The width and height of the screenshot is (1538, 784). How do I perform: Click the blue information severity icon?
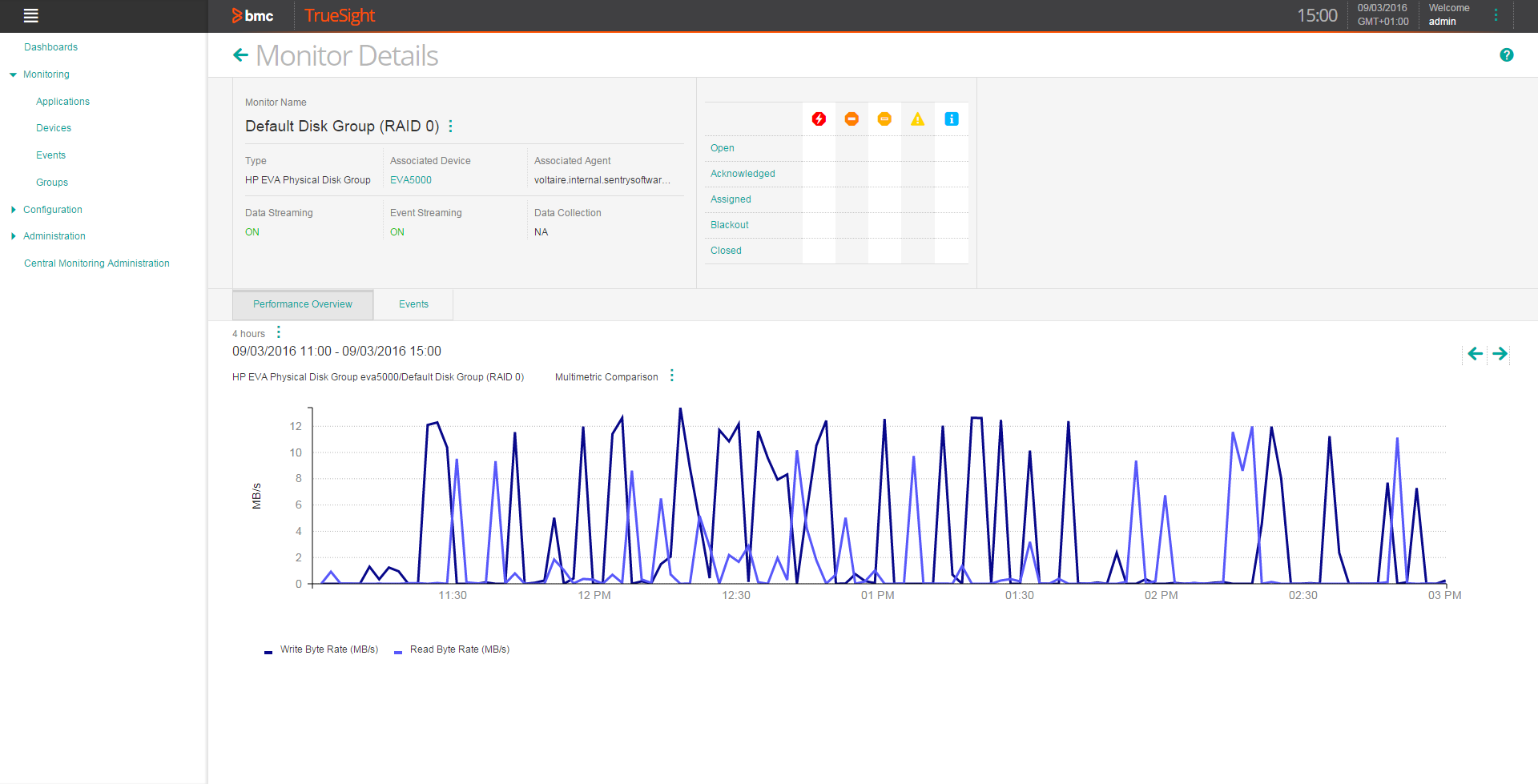pos(952,119)
